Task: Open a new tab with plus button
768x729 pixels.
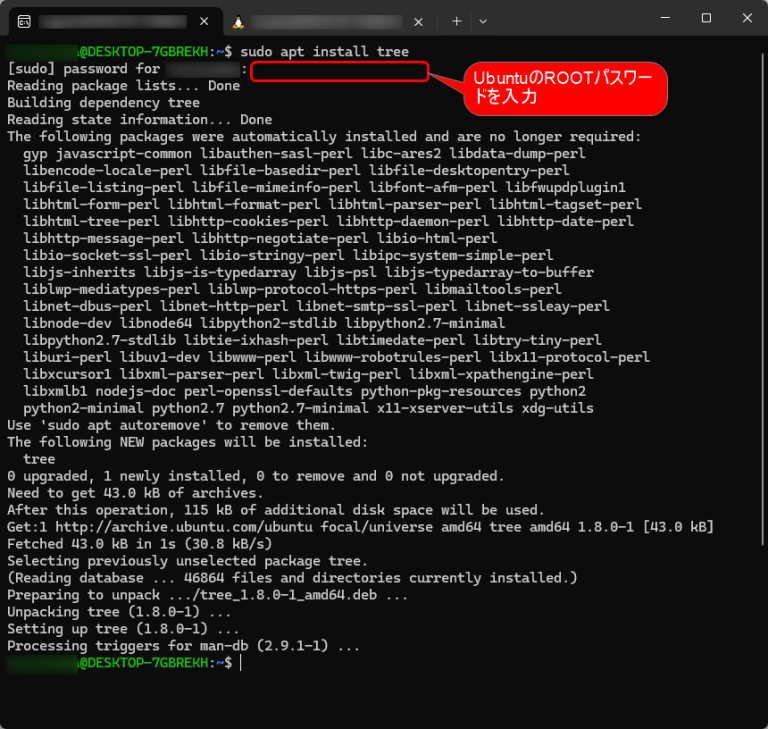Action: pyautogui.click(x=456, y=22)
